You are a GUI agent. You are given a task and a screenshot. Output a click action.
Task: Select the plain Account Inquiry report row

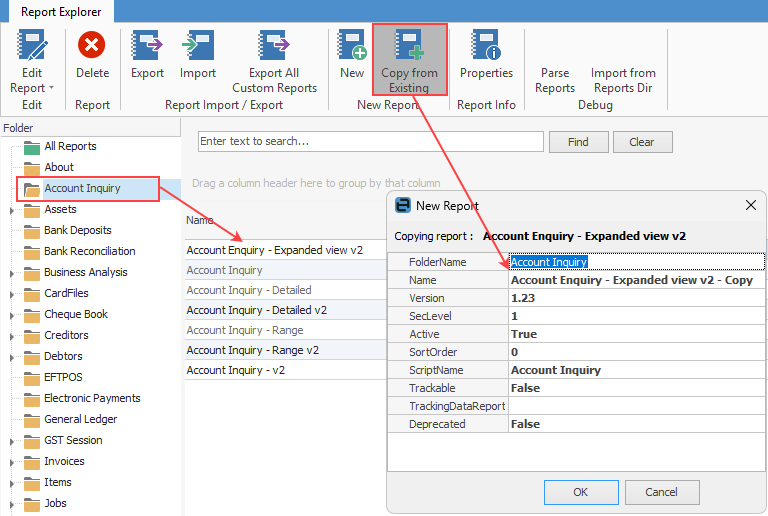(x=286, y=270)
